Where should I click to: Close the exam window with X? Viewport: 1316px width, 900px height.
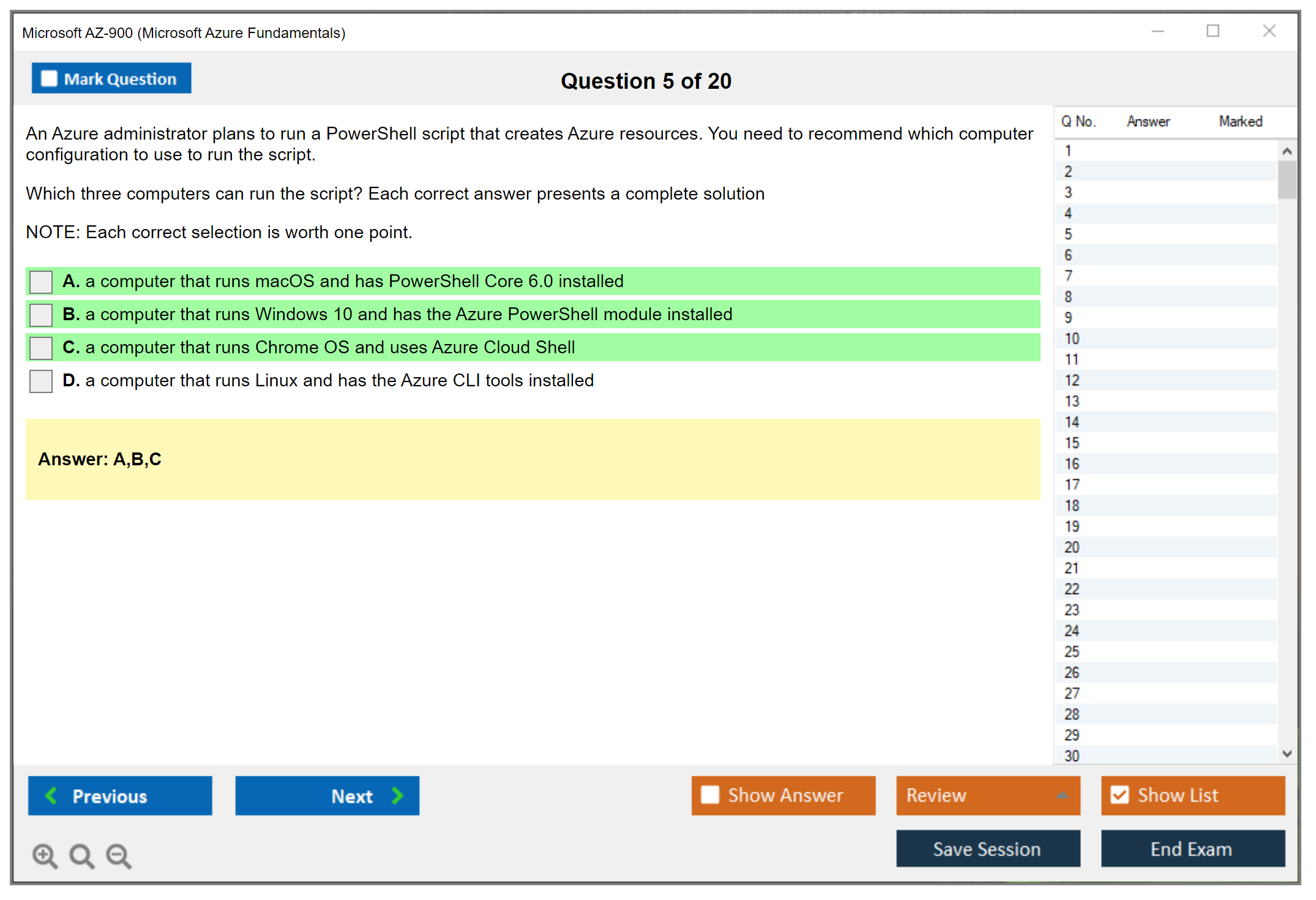coord(1269,31)
